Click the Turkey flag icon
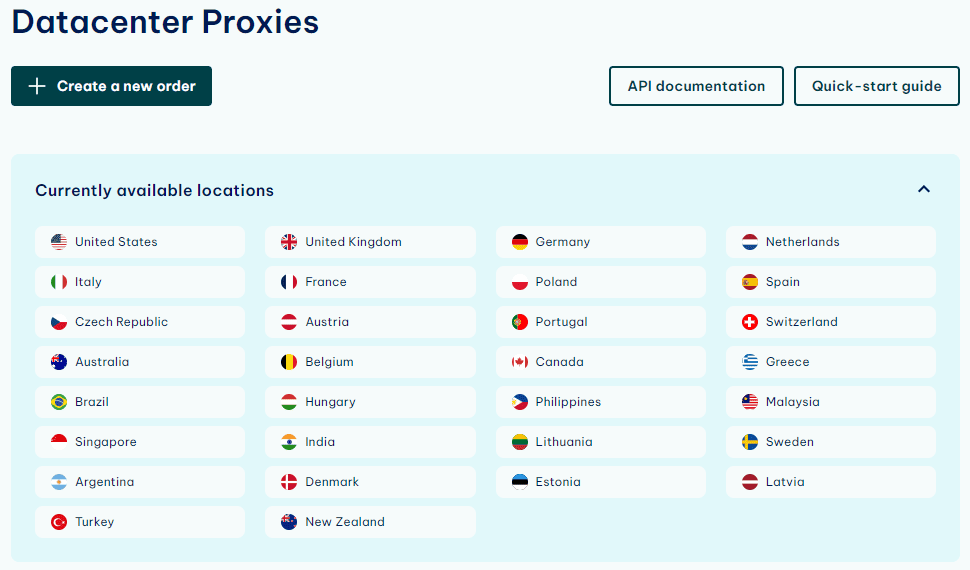 point(59,522)
